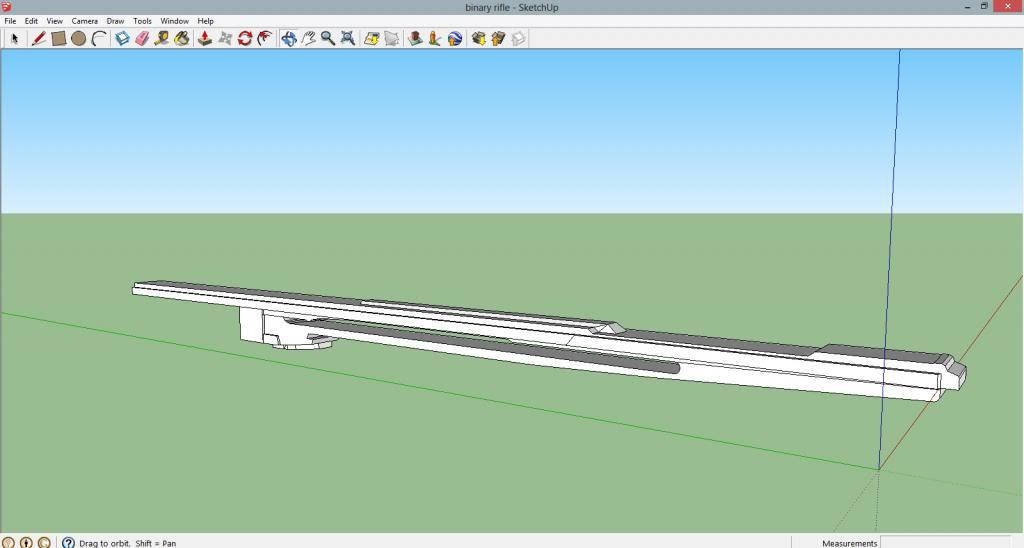The height and width of the screenshot is (548, 1024).
Task: Click the Make Component icon
Action: (x=122, y=39)
